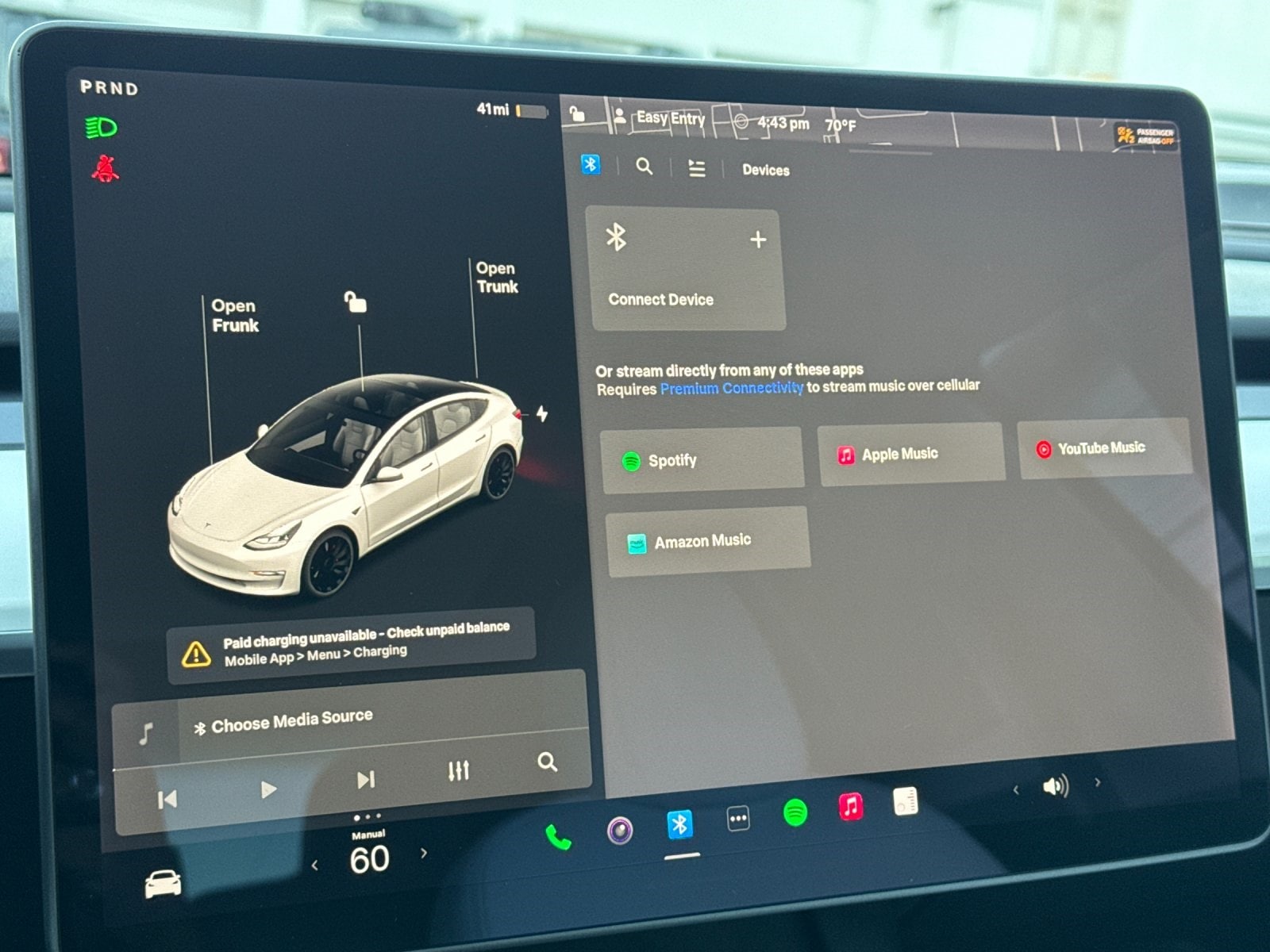Toggle the door lock icon above car
This screenshot has width=1270, height=952.
pyautogui.click(x=355, y=302)
